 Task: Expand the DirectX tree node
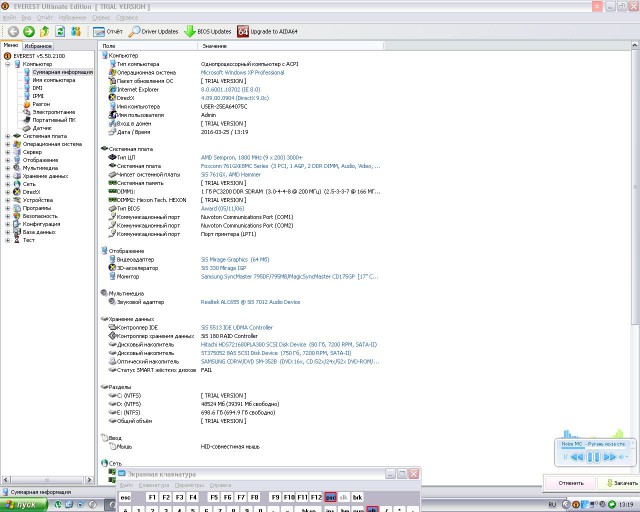click(7, 192)
